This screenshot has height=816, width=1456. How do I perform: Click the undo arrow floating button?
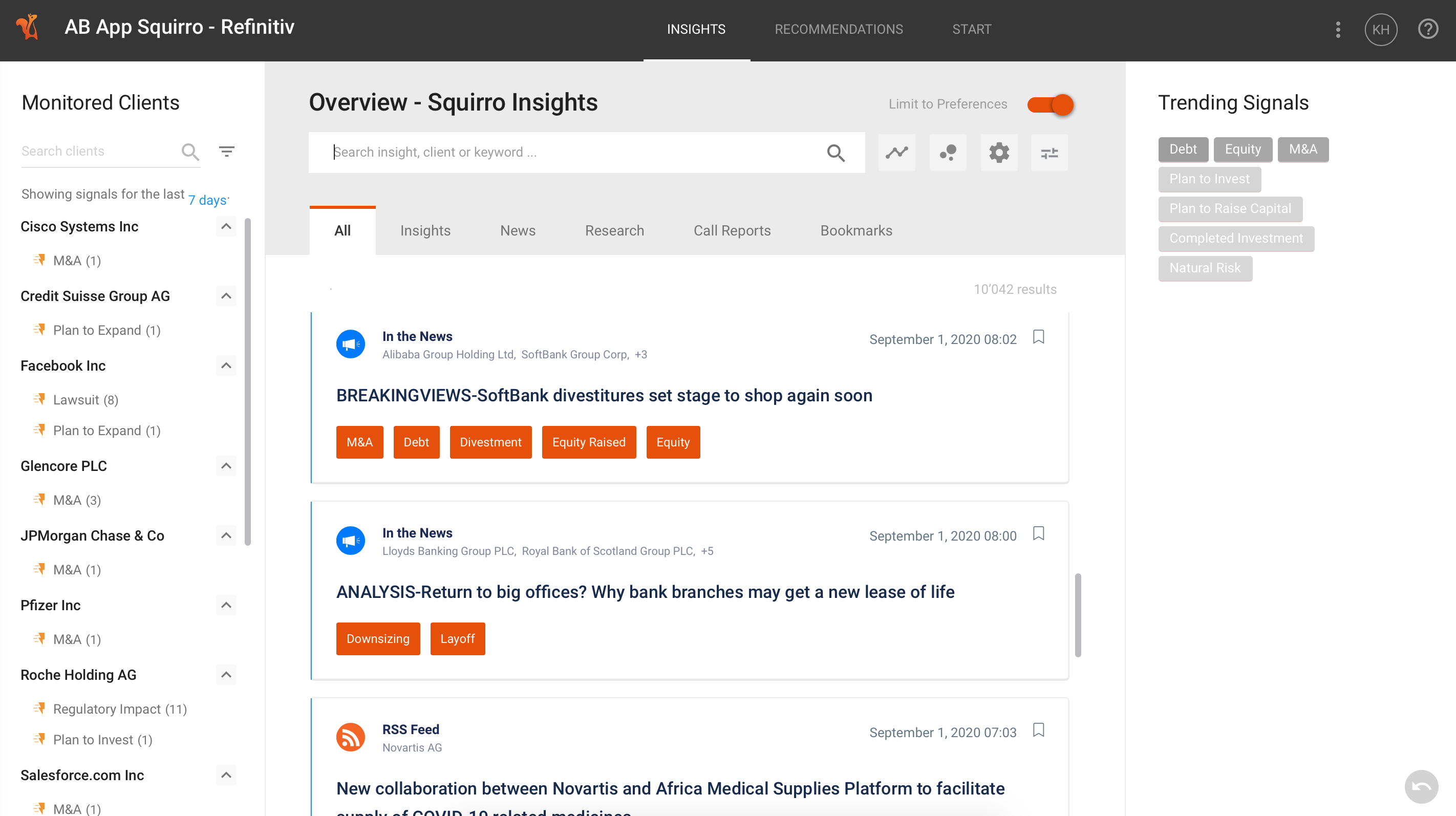(1421, 786)
